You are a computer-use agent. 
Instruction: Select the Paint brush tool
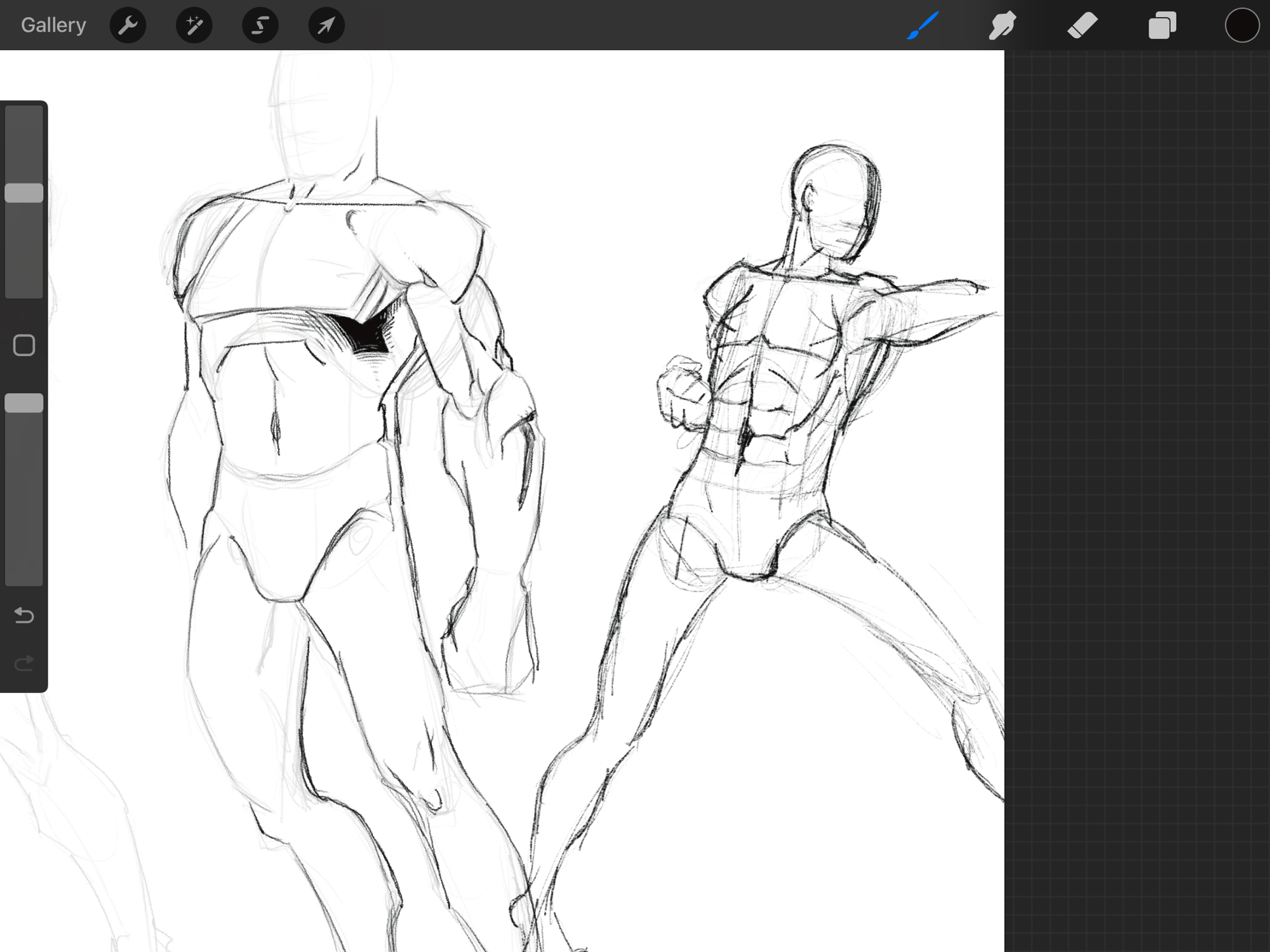(x=923, y=25)
